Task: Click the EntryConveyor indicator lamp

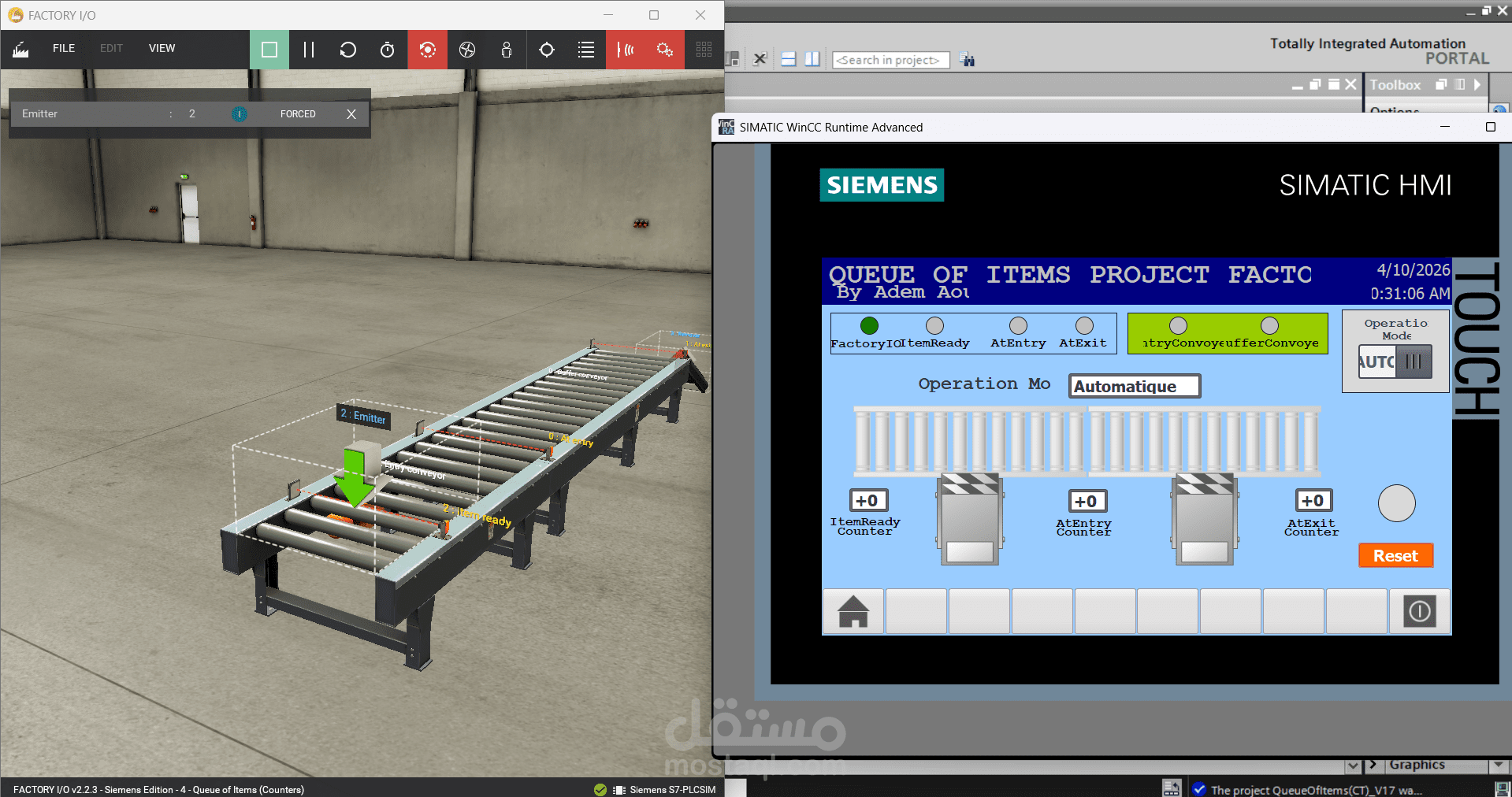Action: [1178, 325]
